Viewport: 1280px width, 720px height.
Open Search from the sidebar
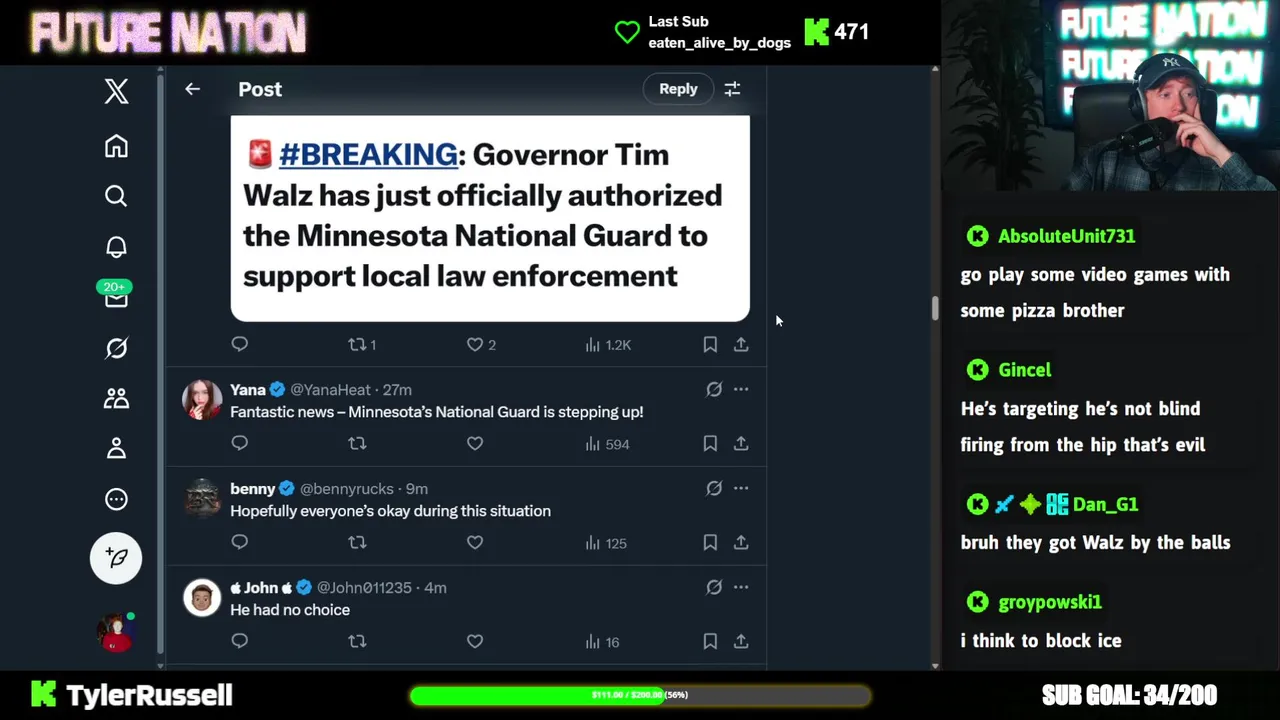pos(116,196)
